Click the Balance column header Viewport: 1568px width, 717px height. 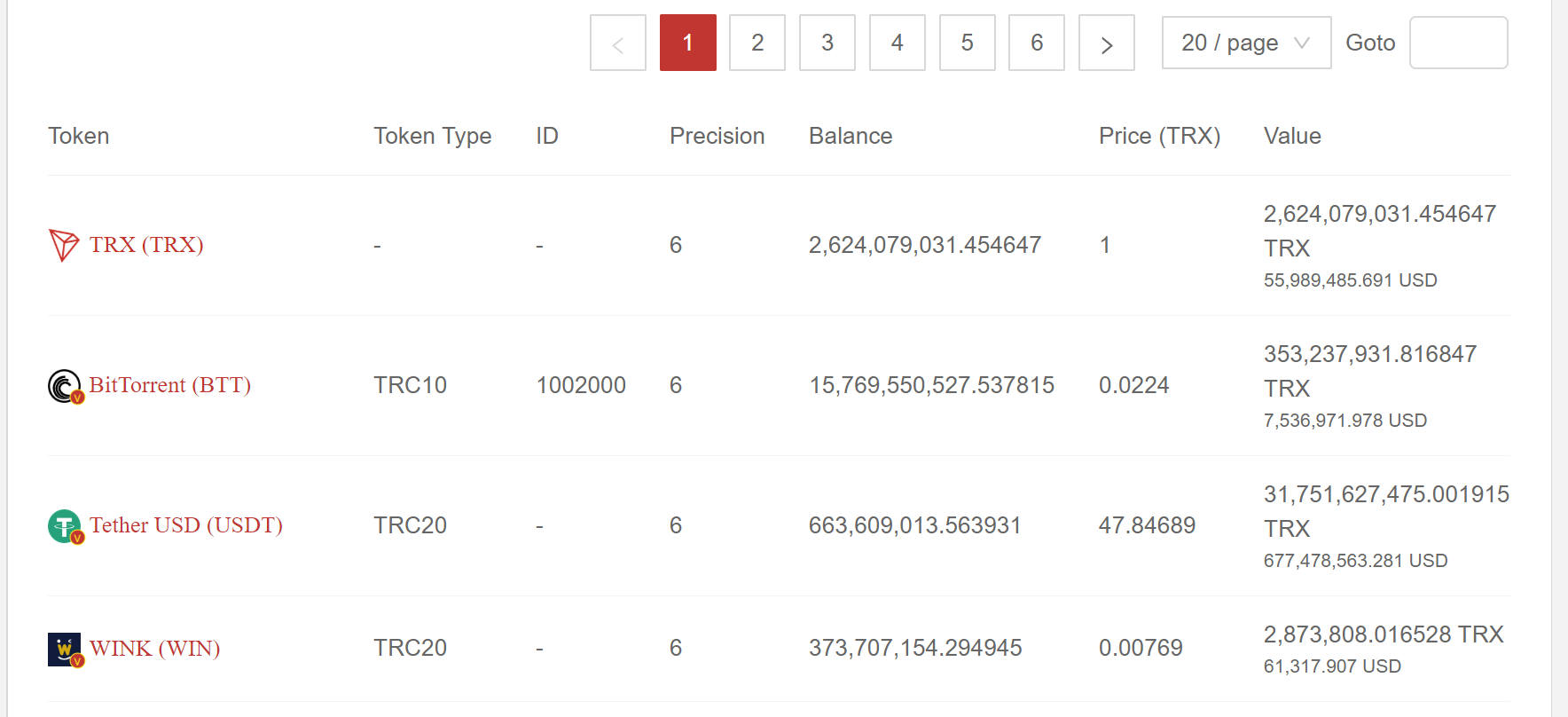pyautogui.click(x=850, y=136)
